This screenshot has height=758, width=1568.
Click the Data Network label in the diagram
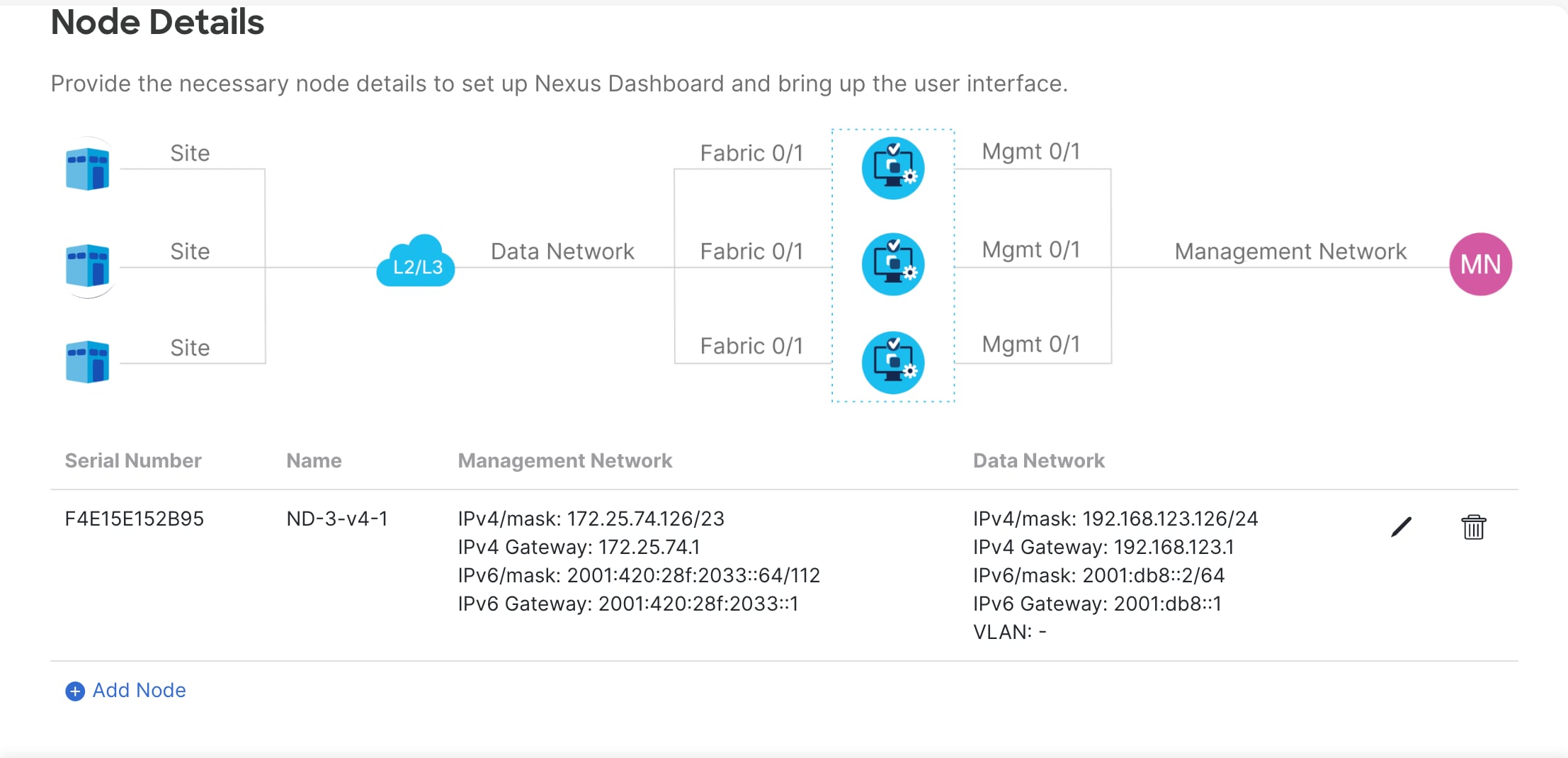pos(562,251)
